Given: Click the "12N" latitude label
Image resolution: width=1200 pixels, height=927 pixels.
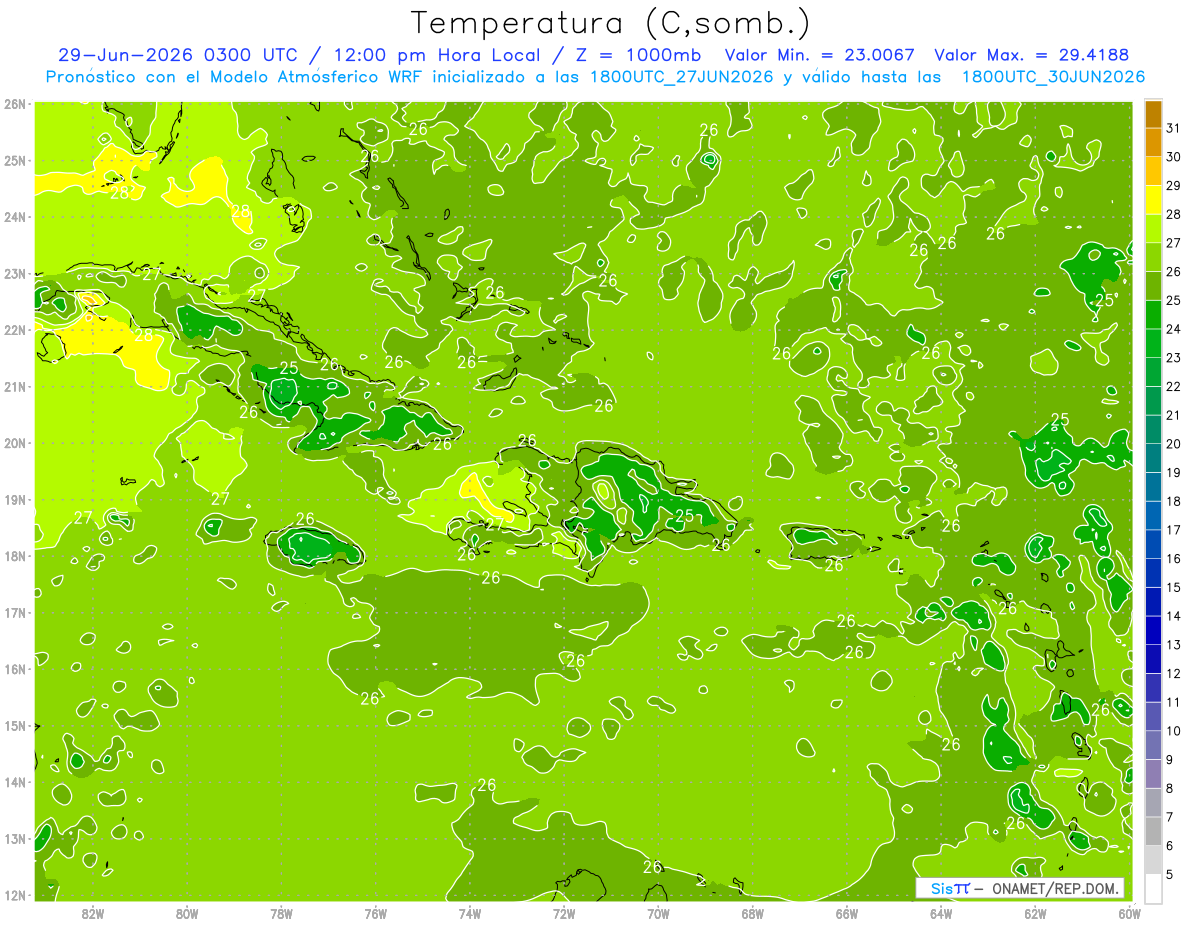Looking at the screenshot, I should point(15,895).
